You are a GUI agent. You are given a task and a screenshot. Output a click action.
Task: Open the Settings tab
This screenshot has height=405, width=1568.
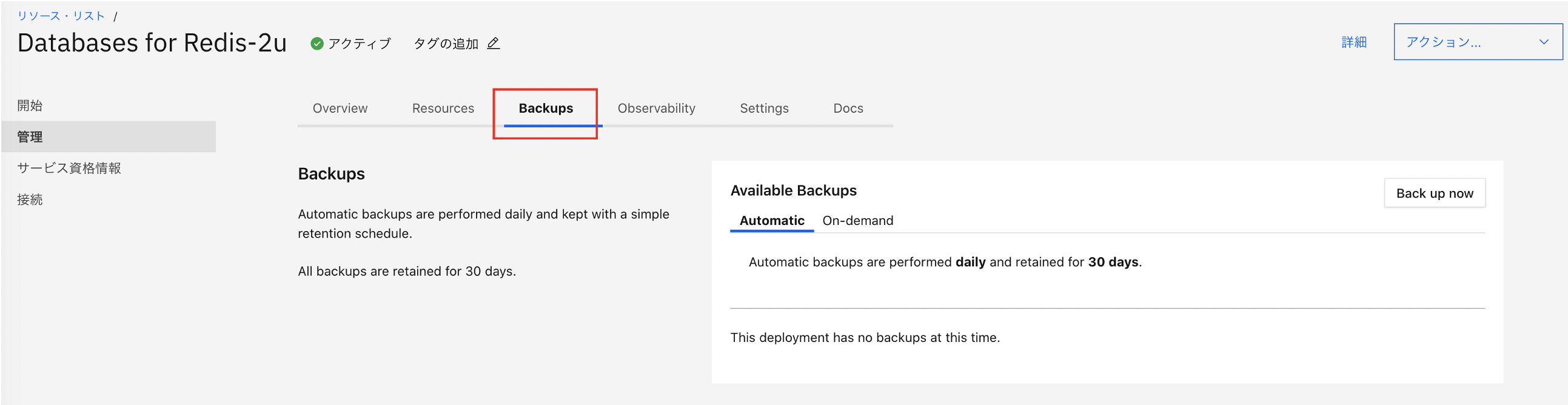[x=763, y=109]
